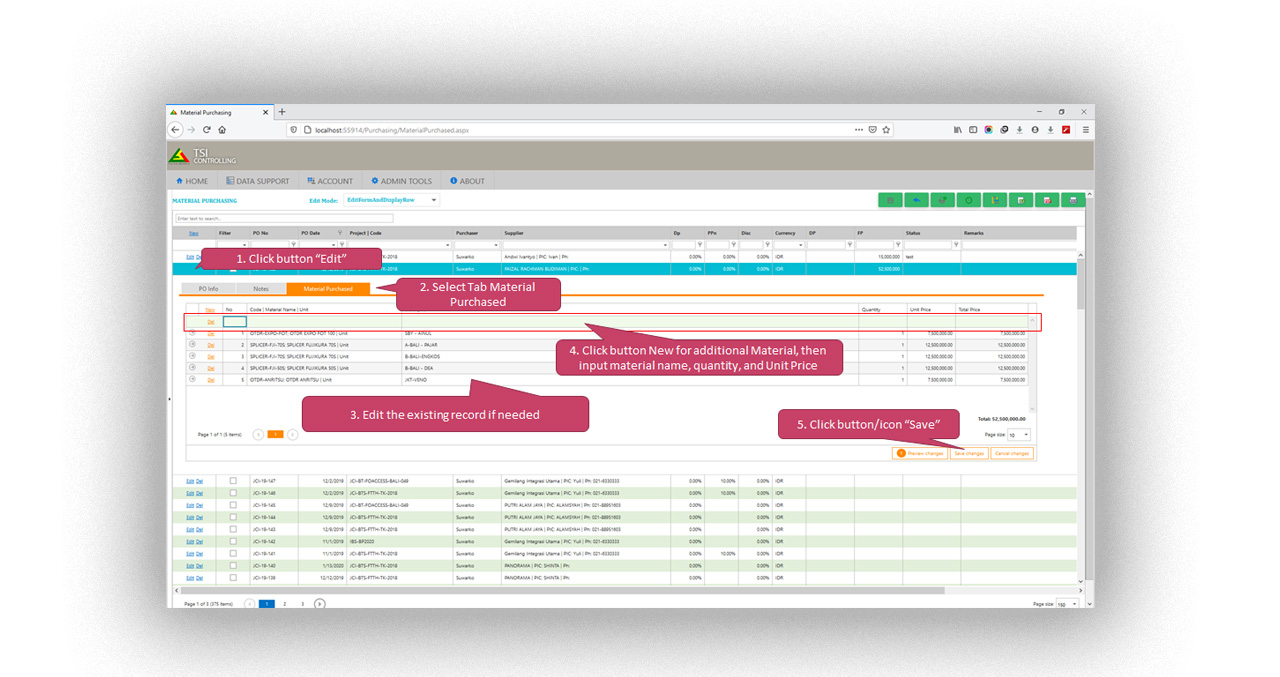Tick the checkbox beside JCI-19-140
1280x677 pixels.
232,566
